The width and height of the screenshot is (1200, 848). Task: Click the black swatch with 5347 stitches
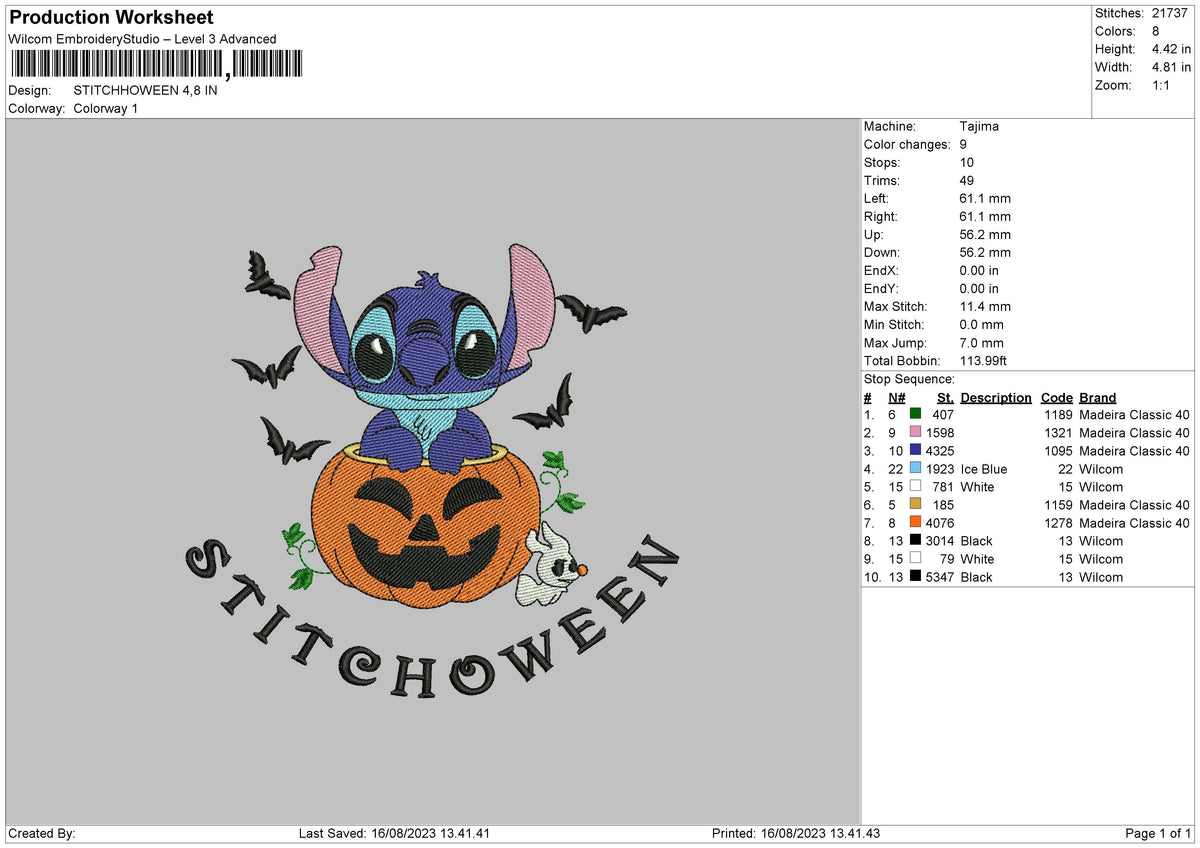pyautogui.click(x=915, y=576)
